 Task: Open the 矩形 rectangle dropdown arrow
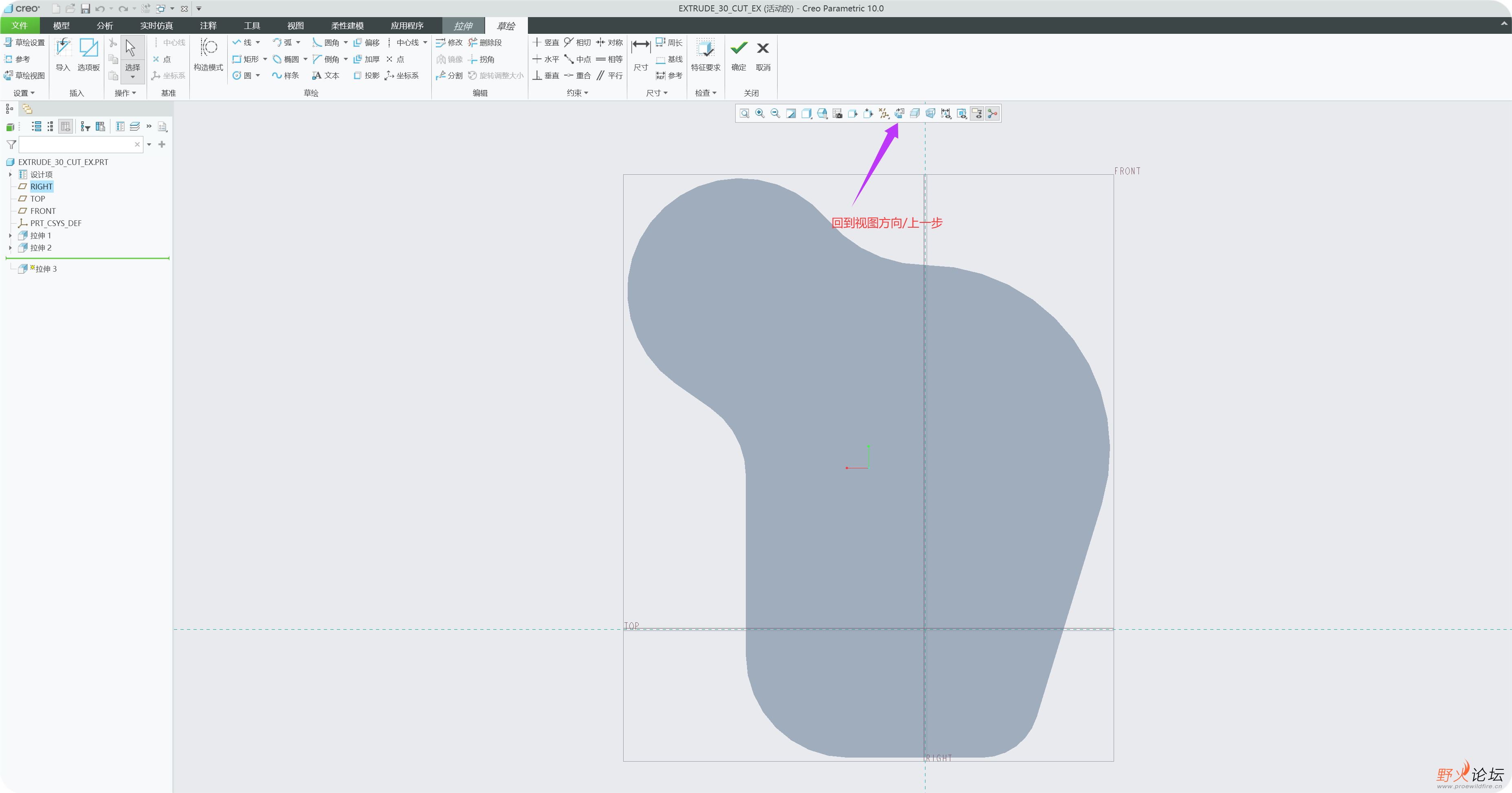265,59
